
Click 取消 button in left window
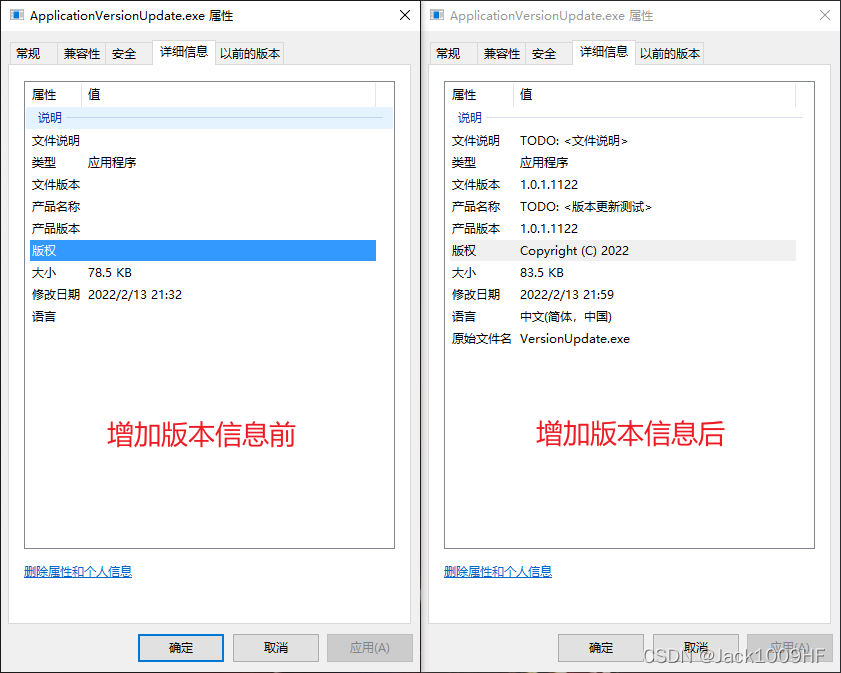point(276,648)
